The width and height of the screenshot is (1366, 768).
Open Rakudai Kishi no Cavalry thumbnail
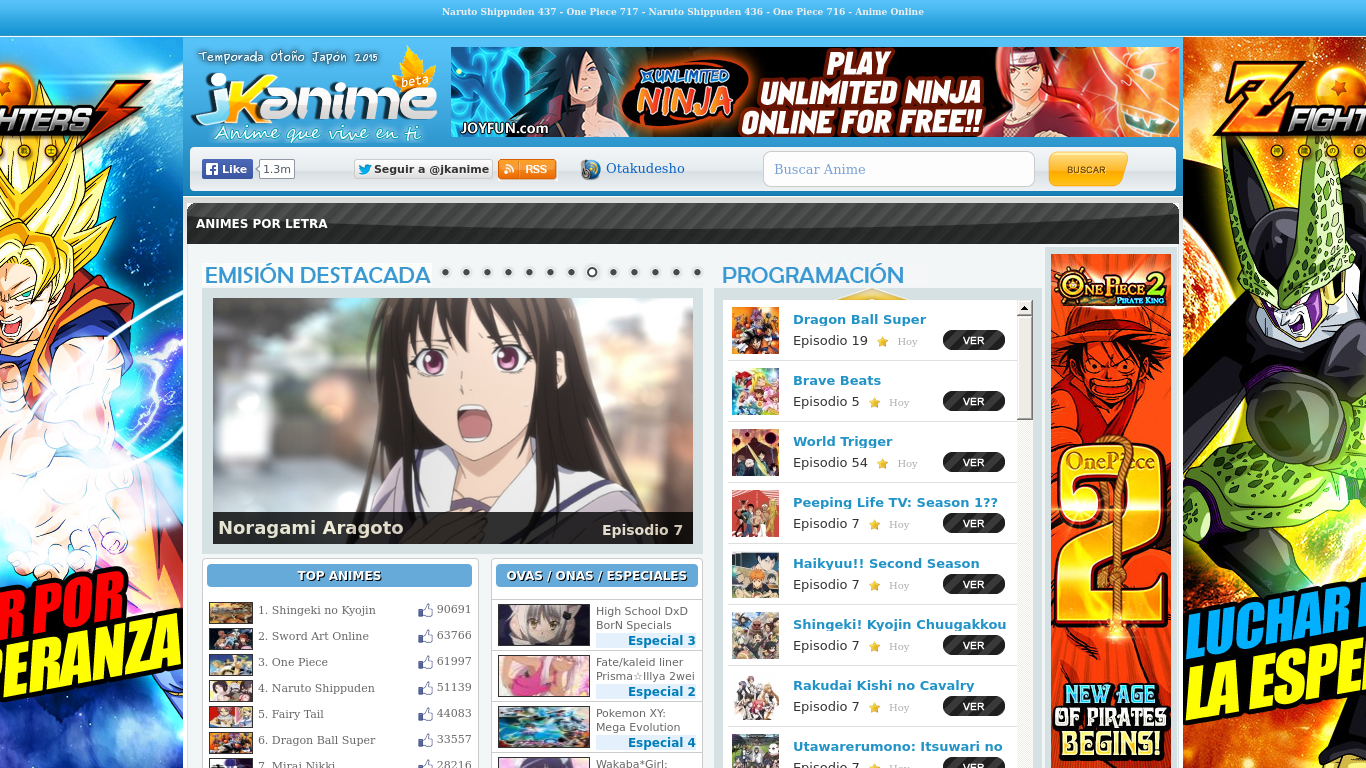pyautogui.click(x=755, y=697)
